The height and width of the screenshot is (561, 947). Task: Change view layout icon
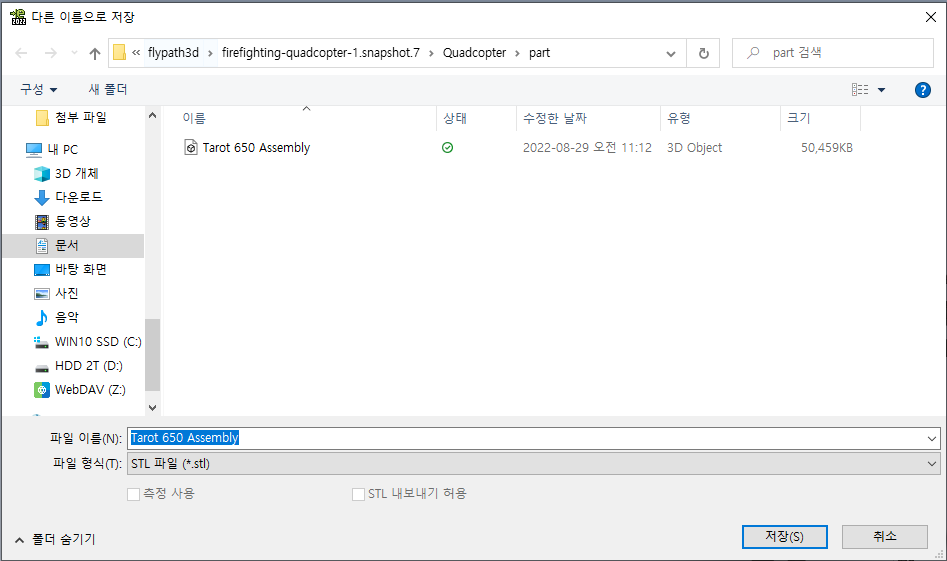(x=860, y=90)
